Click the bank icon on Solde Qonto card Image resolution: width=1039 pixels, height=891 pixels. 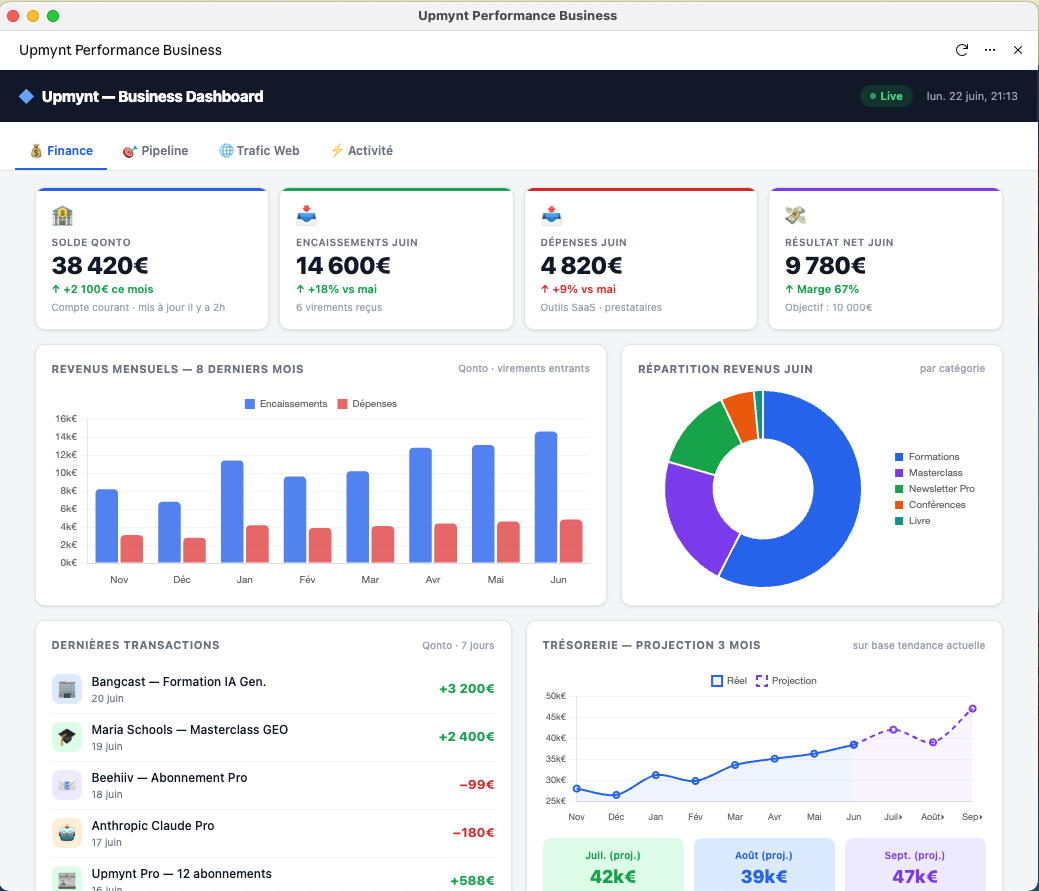pos(62,216)
